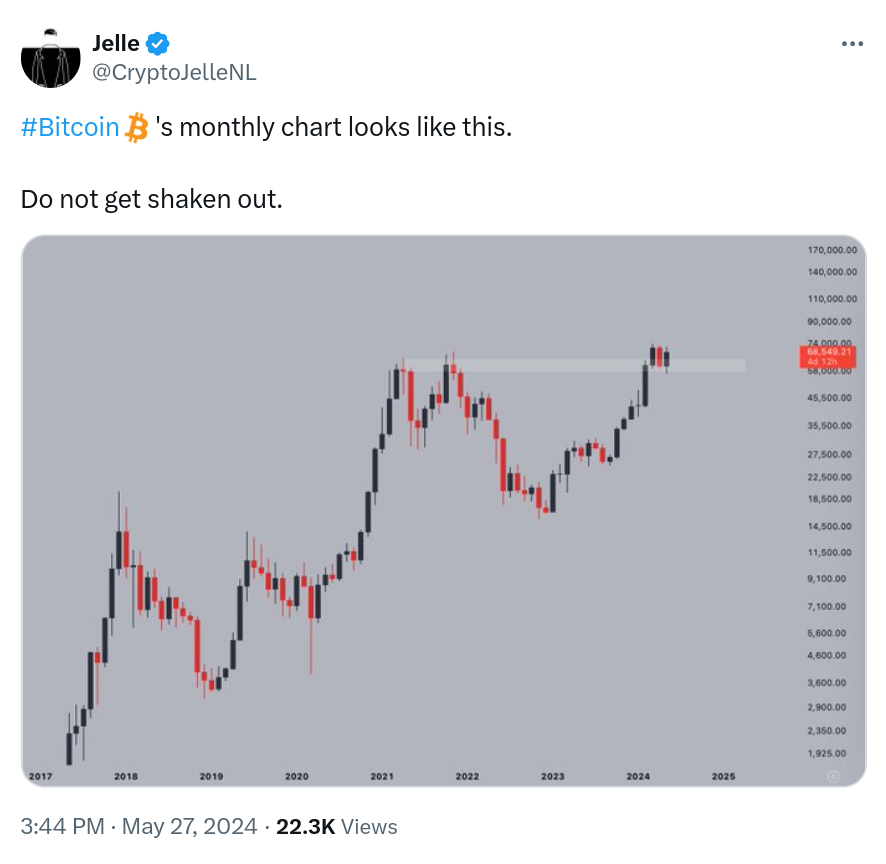Image resolution: width=886 pixels, height=864 pixels.
Task: Click the 2017 label on chart time axis
Action: click(x=41, y=776)
